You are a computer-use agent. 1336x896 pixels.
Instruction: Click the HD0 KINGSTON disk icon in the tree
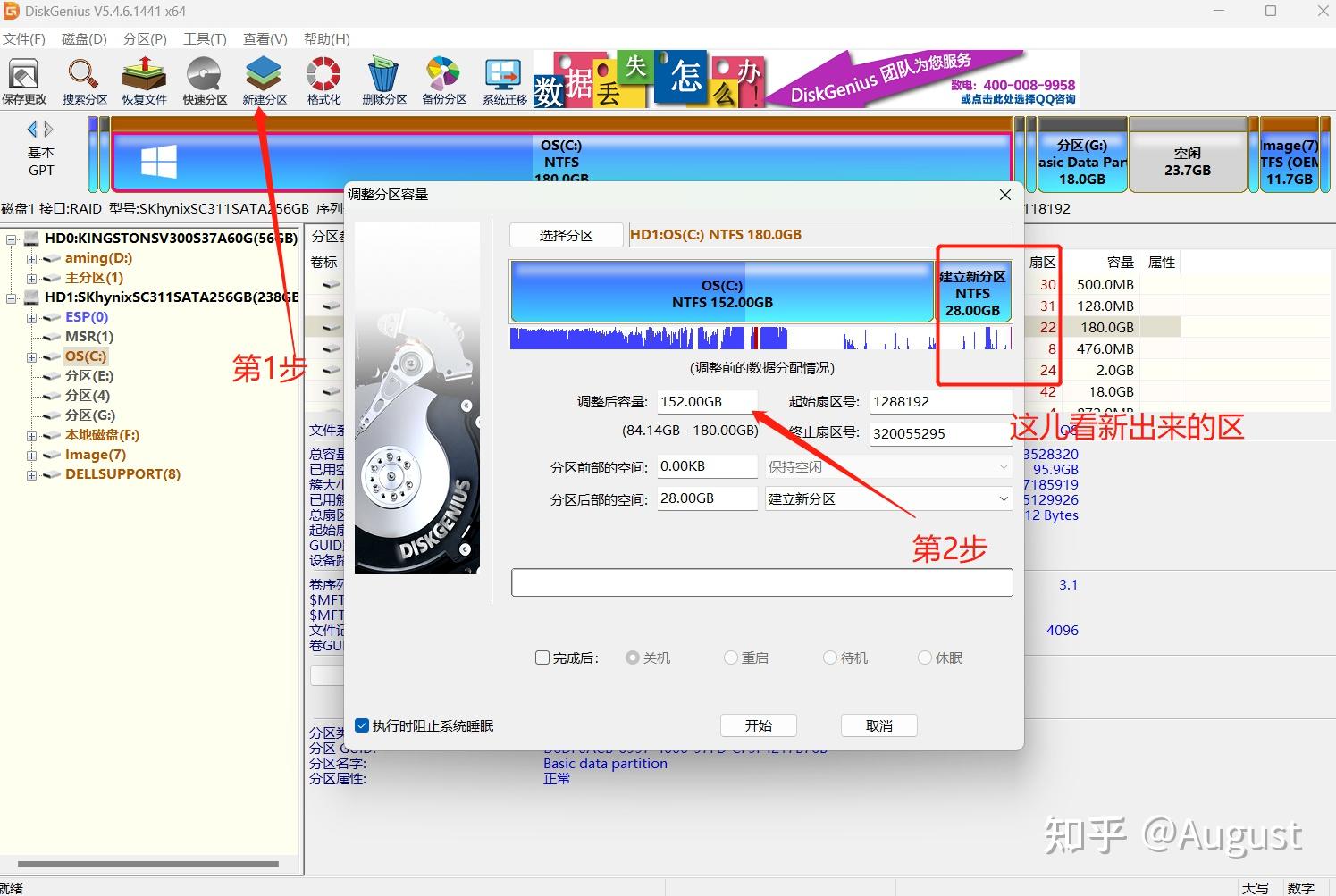[x=32, y=239]
